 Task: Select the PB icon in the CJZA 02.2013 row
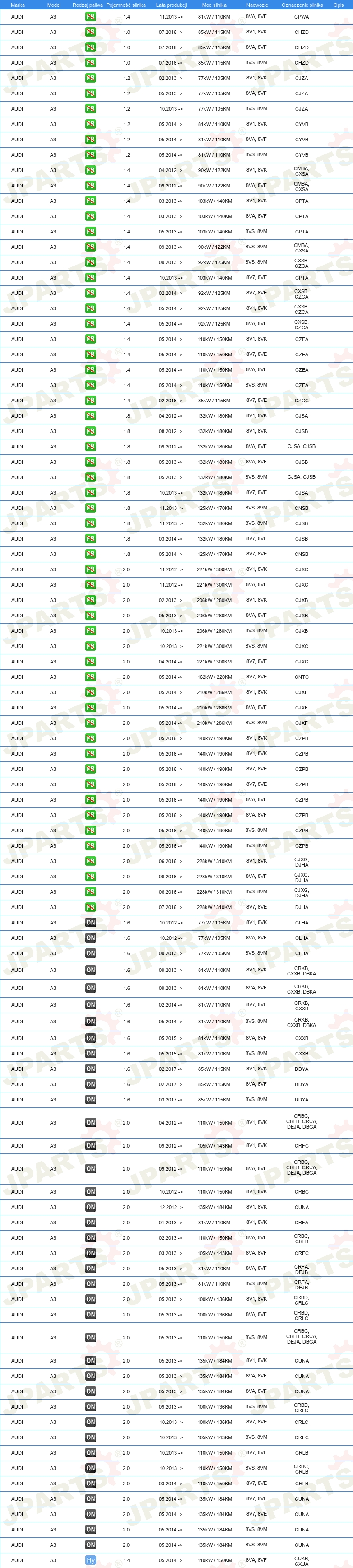(x=90, y=78)
